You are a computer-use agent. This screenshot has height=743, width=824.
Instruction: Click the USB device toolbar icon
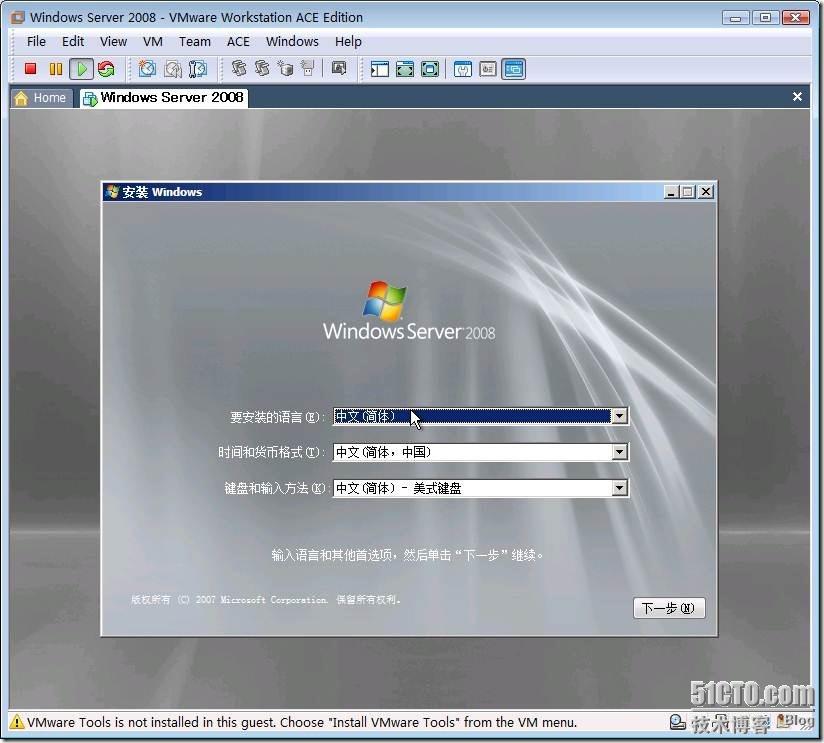[308, 68]
